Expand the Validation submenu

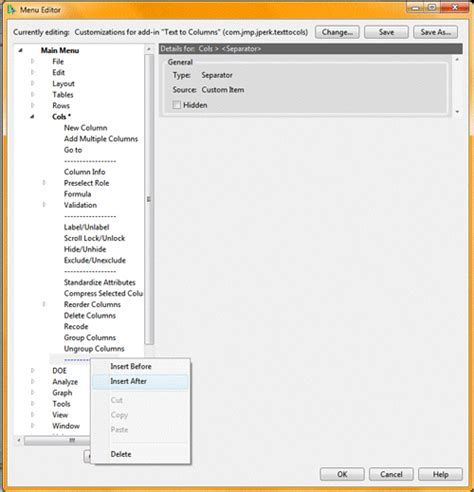tap(44, 205)
